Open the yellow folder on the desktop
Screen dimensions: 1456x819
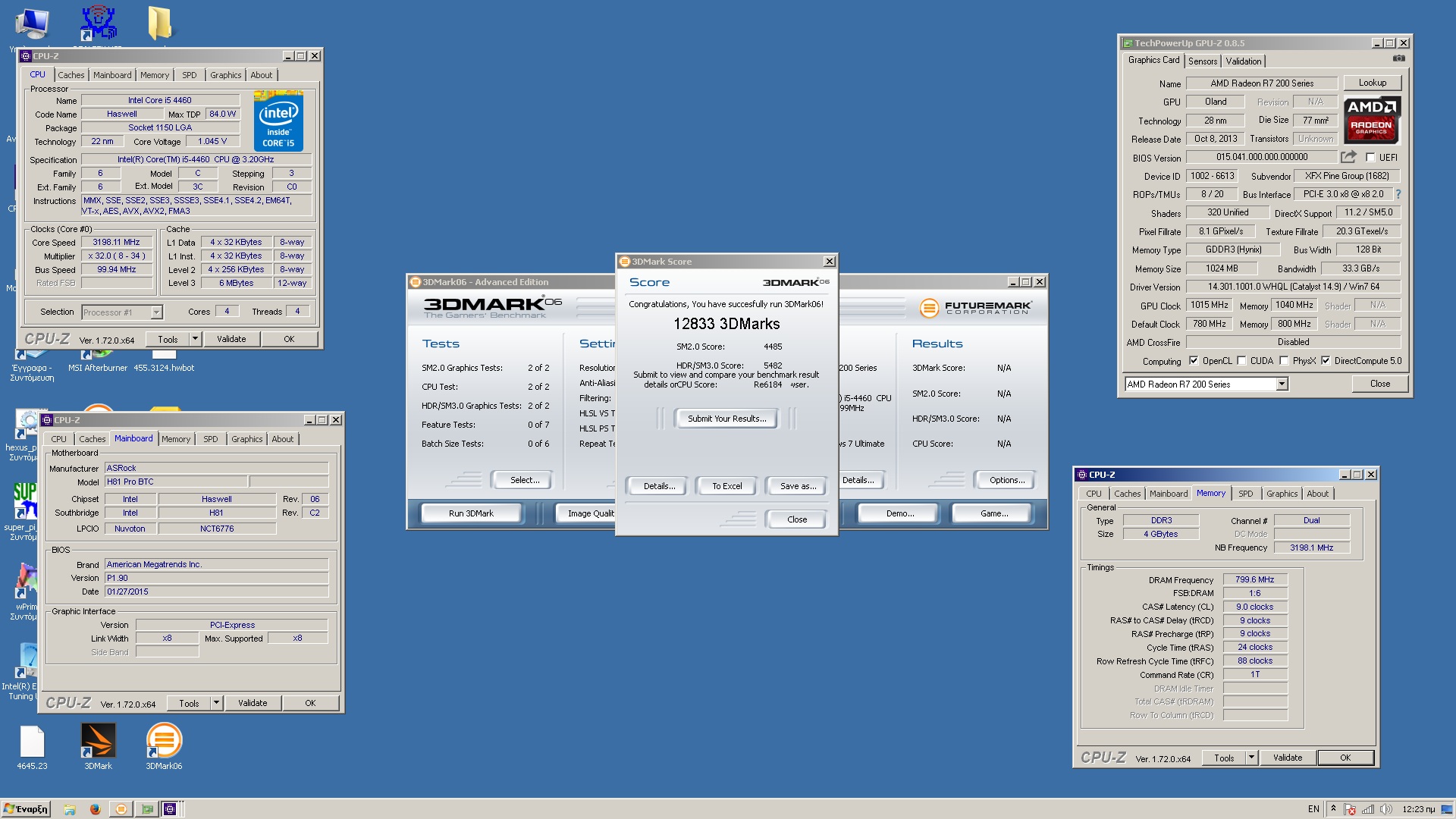[160, 23]
